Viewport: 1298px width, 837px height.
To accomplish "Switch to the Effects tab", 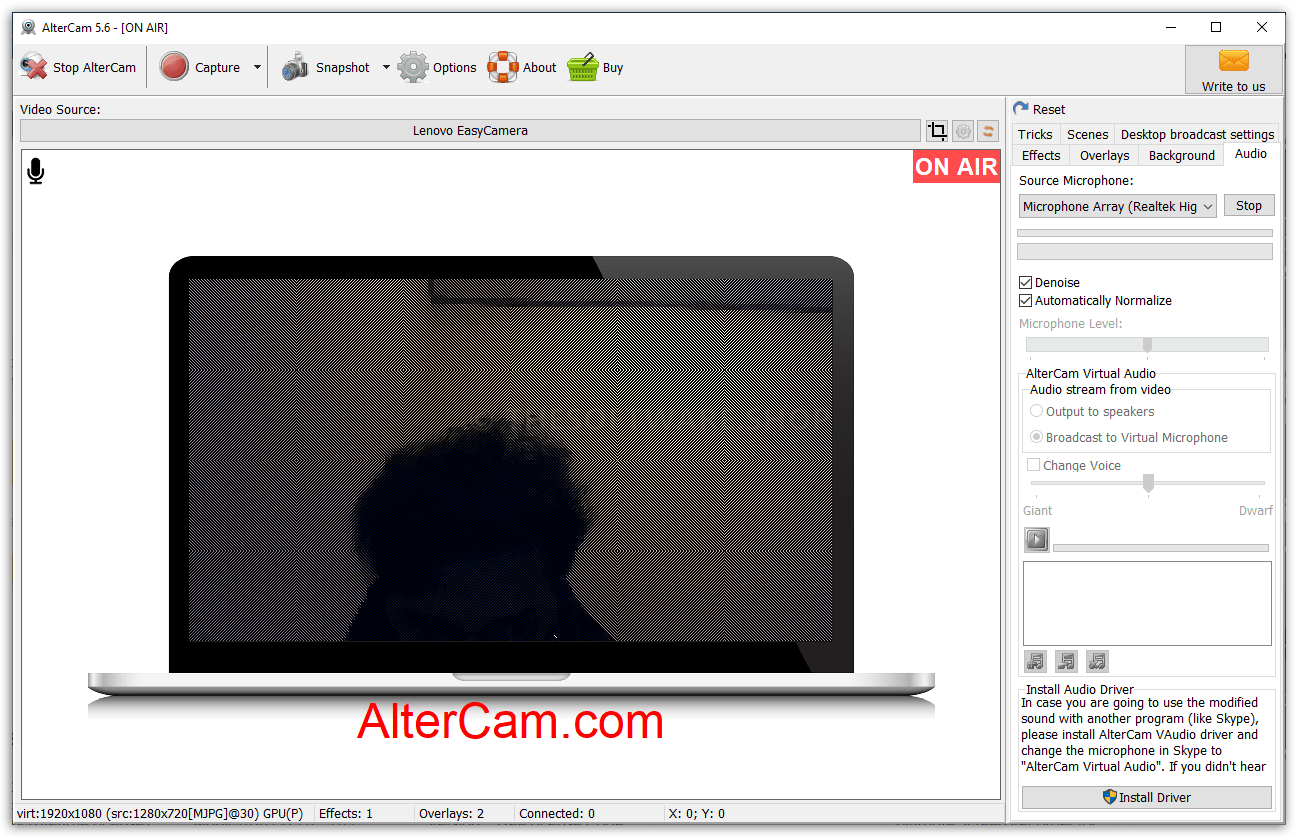I will pos(1041,155).
